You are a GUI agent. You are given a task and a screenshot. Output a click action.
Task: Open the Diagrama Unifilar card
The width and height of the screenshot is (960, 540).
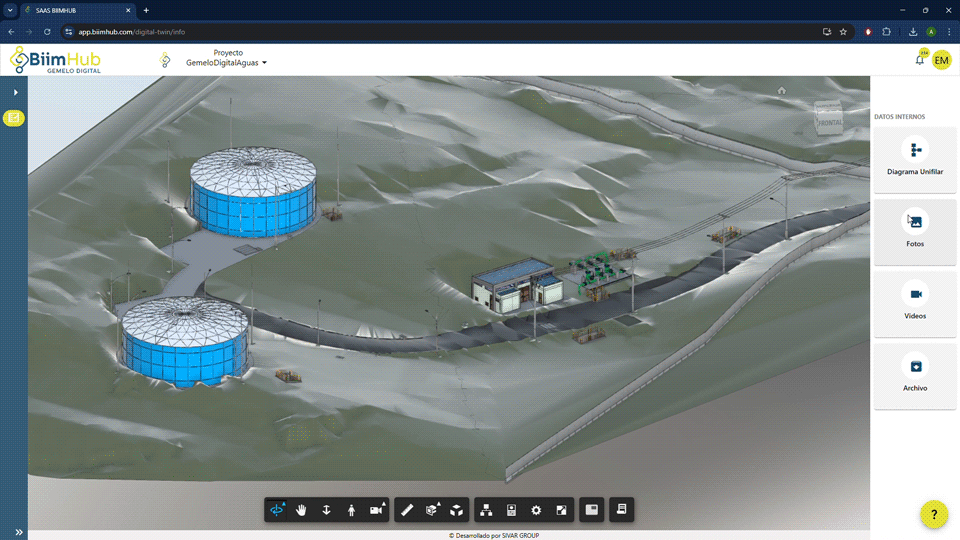(x=915, y=160)
